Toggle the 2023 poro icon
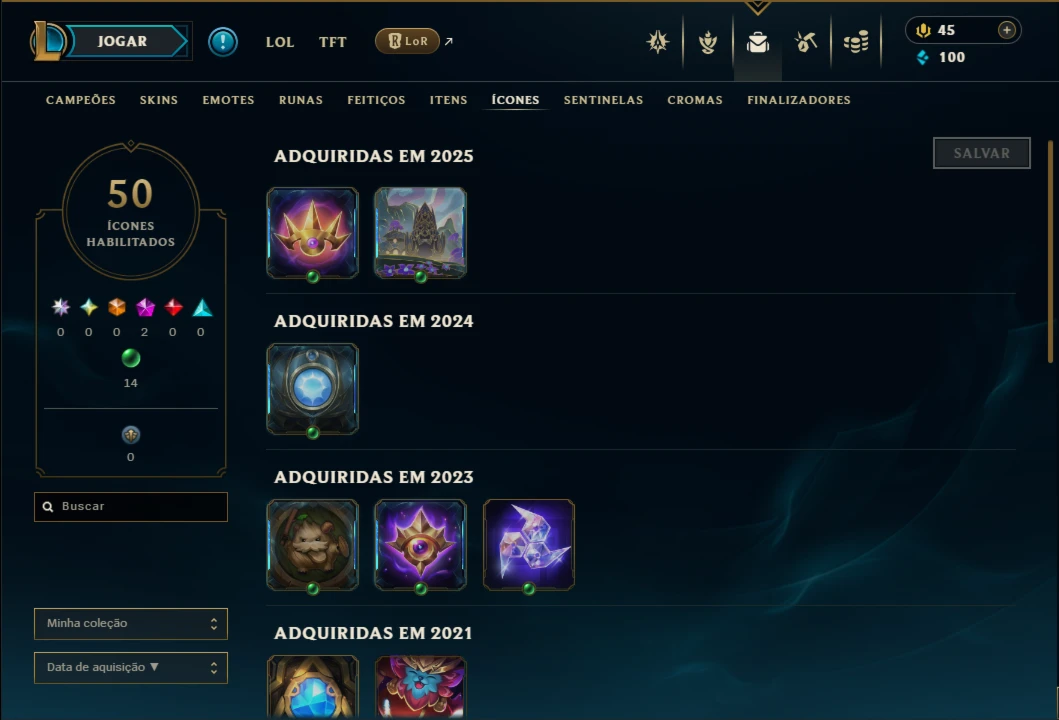 tap(312, 545)
